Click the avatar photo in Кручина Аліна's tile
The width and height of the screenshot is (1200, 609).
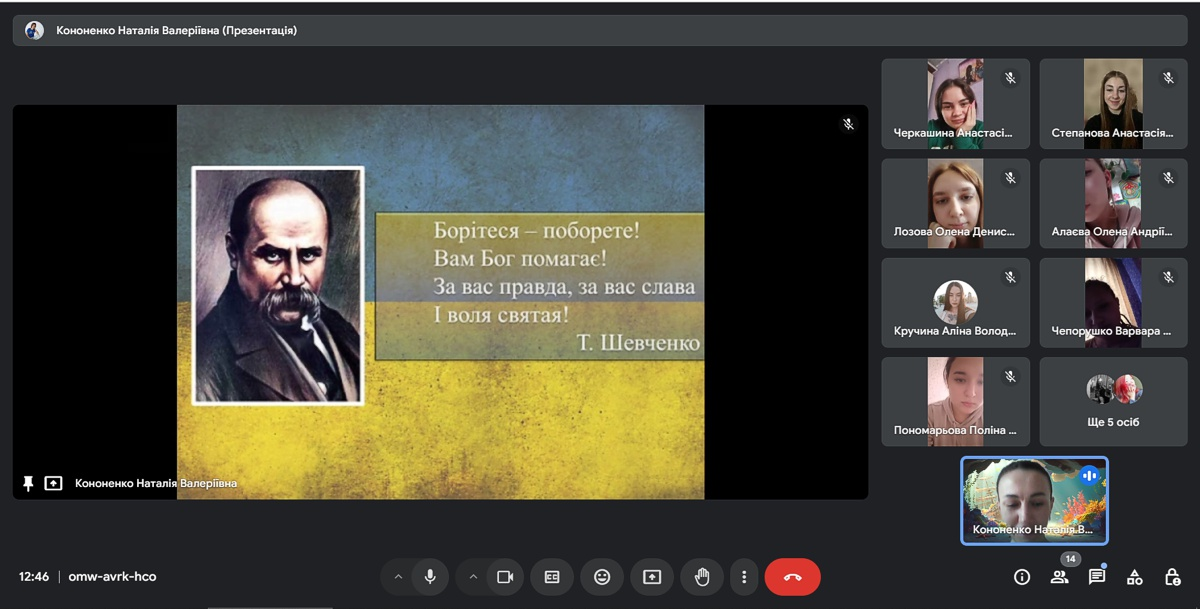click(955, 301)
